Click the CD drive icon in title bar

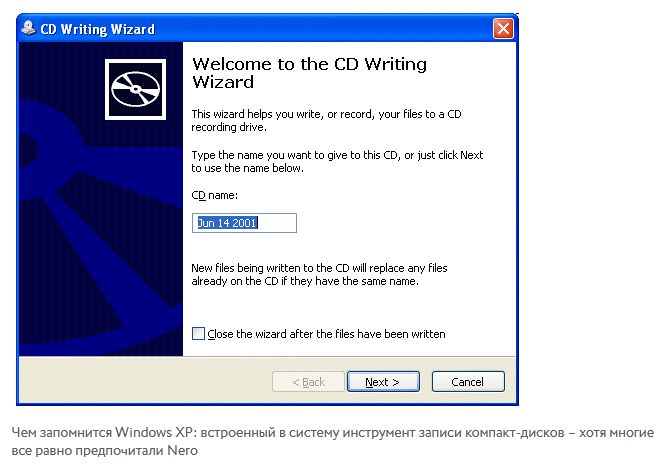pos(29,28)
